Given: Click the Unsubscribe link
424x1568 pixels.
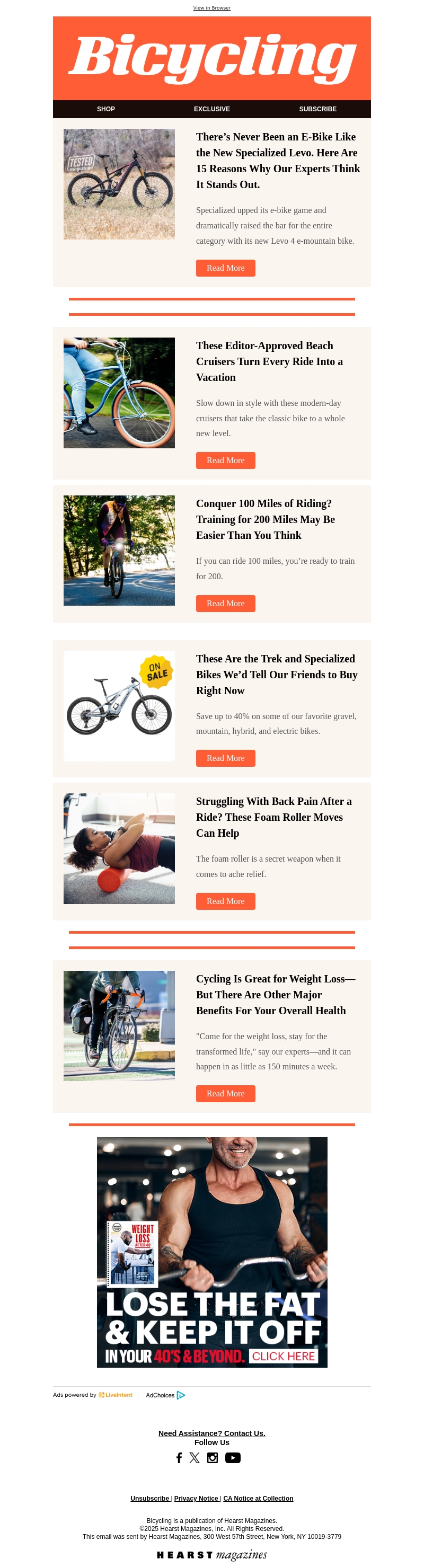Looking at the screenshot, I should tap(150, 1498).
